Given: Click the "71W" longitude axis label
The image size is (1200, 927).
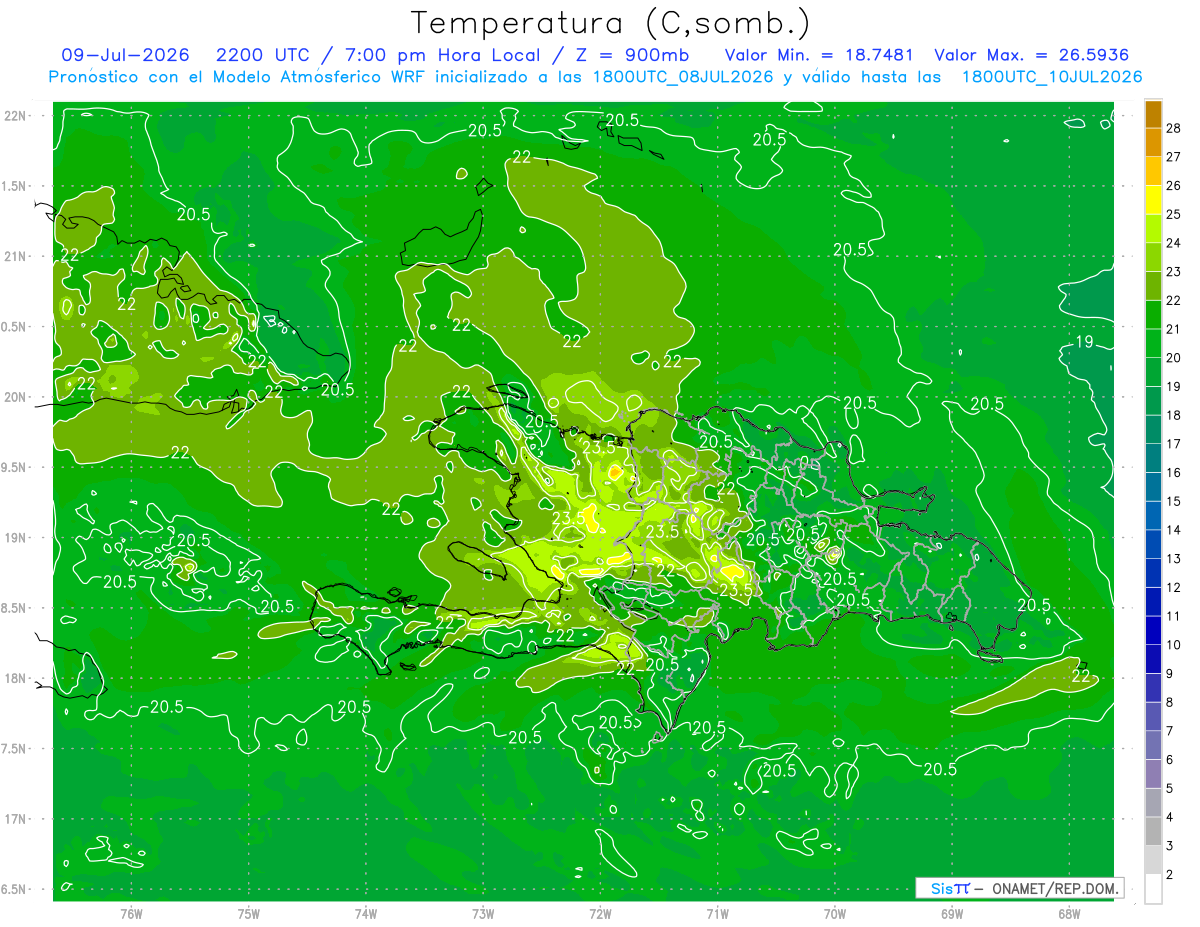Looking at the screenshot, I should [x=718, y=913].
